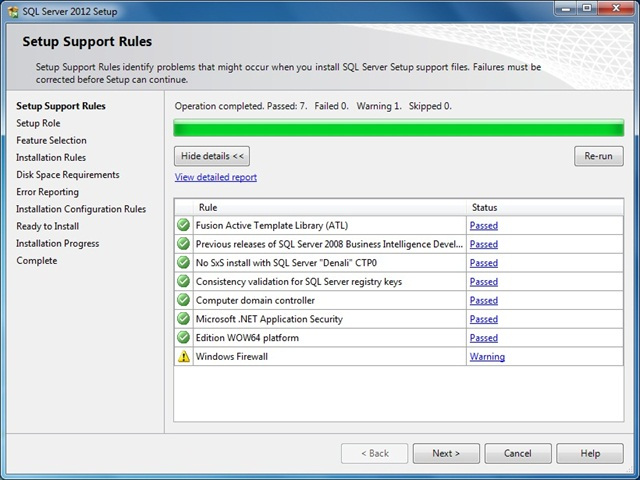Select the Microsoft .NET Application Security rule text
The height and width of the screenshot is (480, 640).
269,319
